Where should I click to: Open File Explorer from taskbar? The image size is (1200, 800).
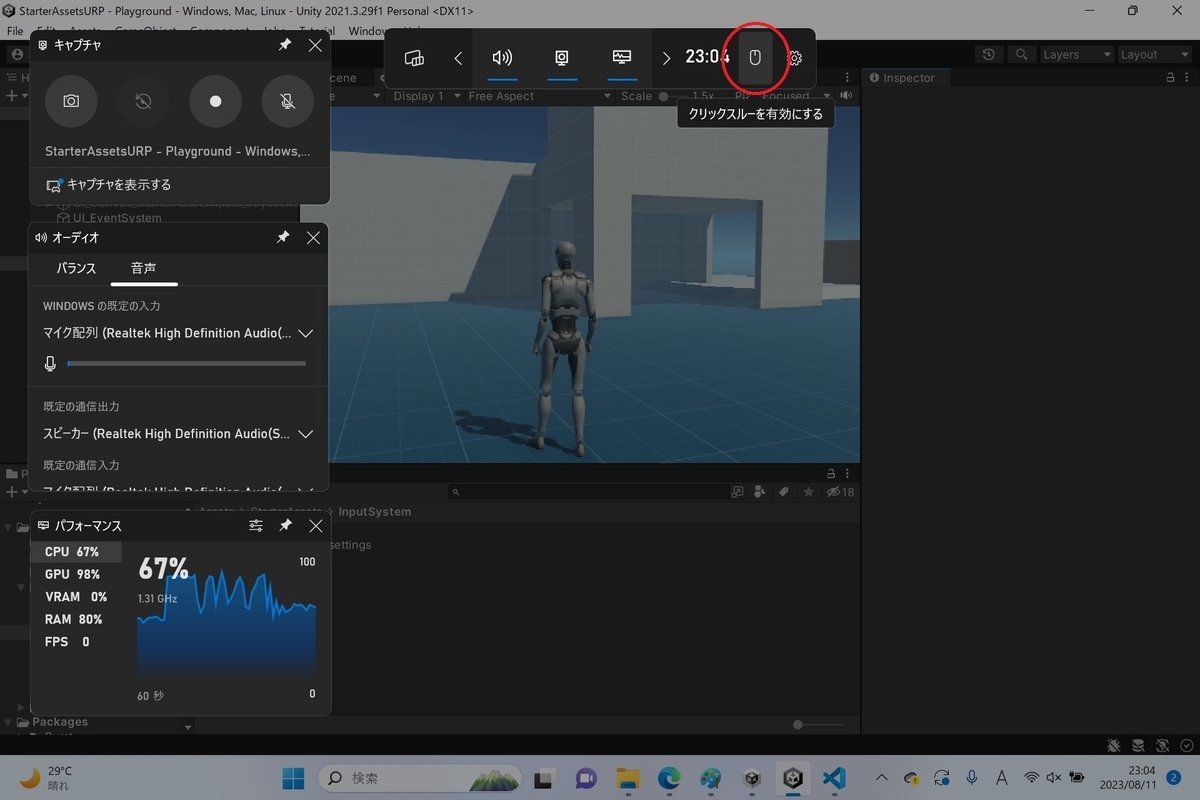point(627,778)
